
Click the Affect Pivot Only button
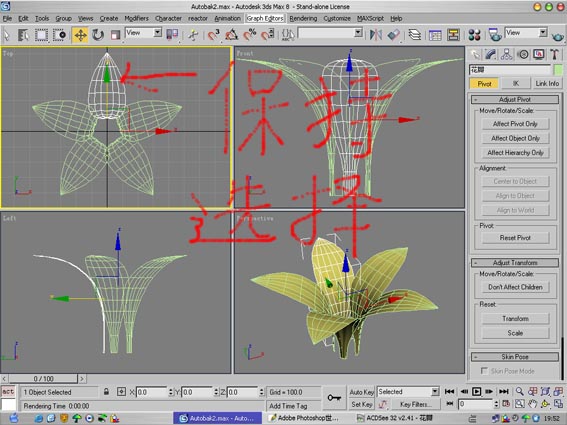pyautogui.click(x=515, y=124)
